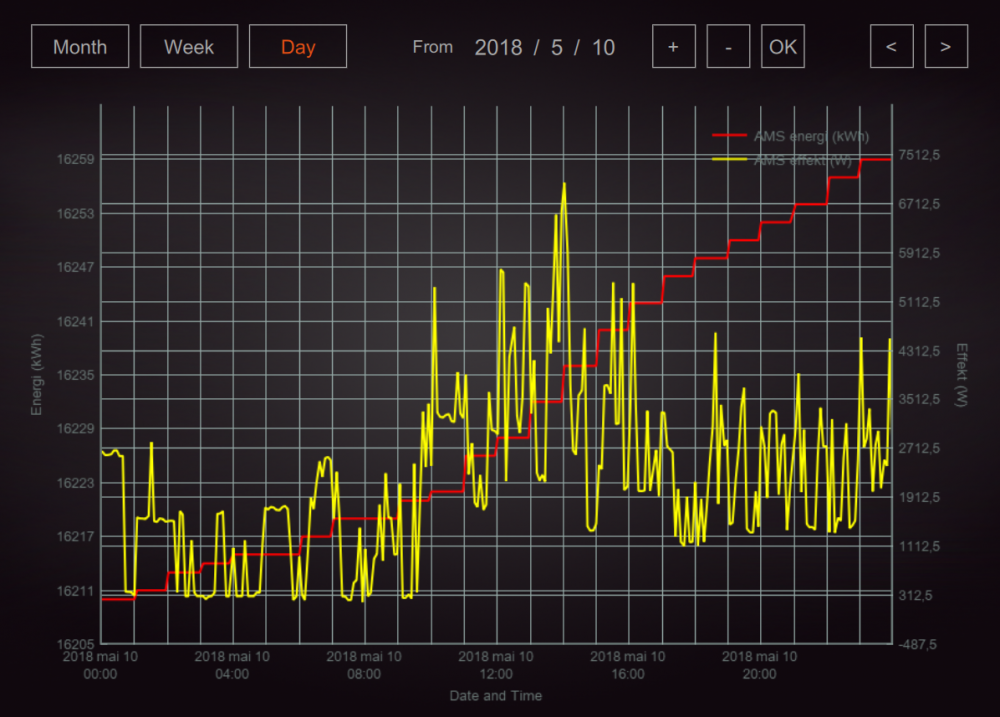Decrease the date with minus button
This screenshot has height=717, width=1000.
[x=728, y=47]
